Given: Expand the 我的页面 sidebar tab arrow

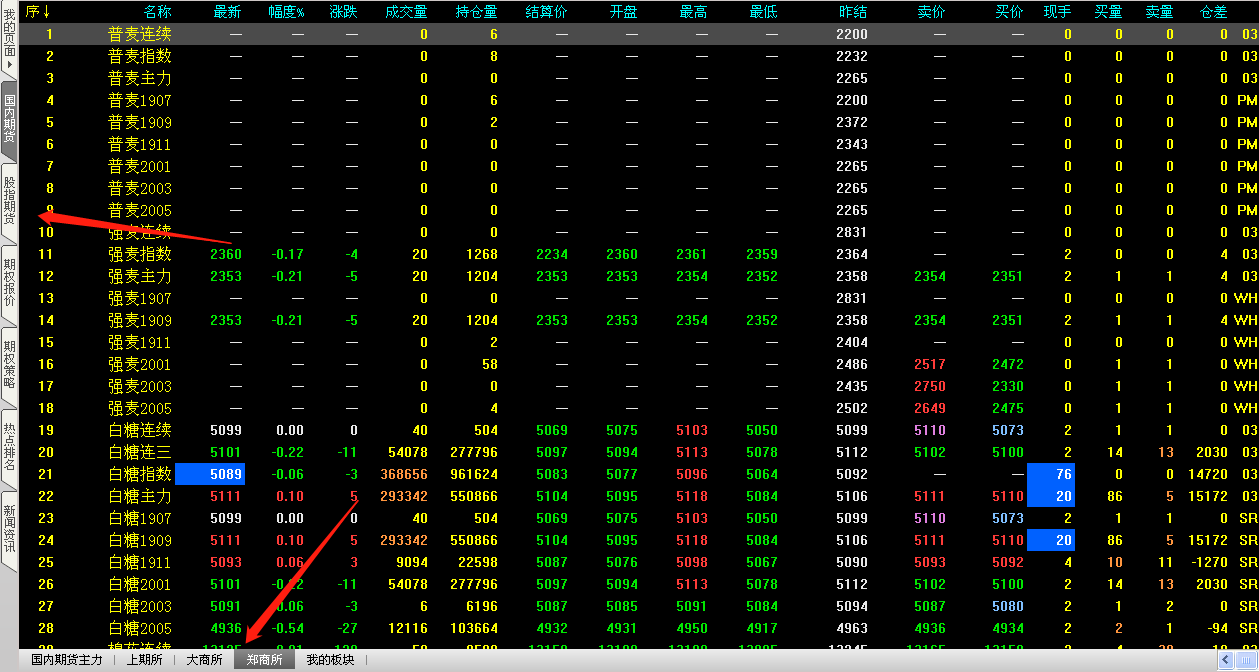Looking at the screenshot, I should [9, 64].
